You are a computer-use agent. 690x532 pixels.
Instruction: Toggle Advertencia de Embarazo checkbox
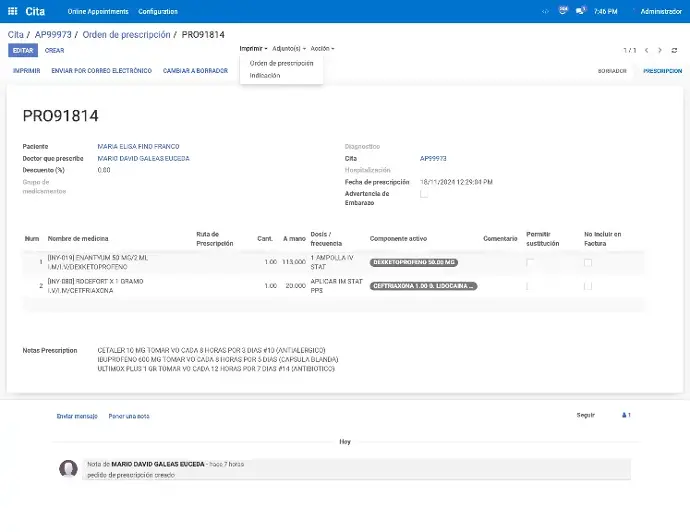point(424,195)
